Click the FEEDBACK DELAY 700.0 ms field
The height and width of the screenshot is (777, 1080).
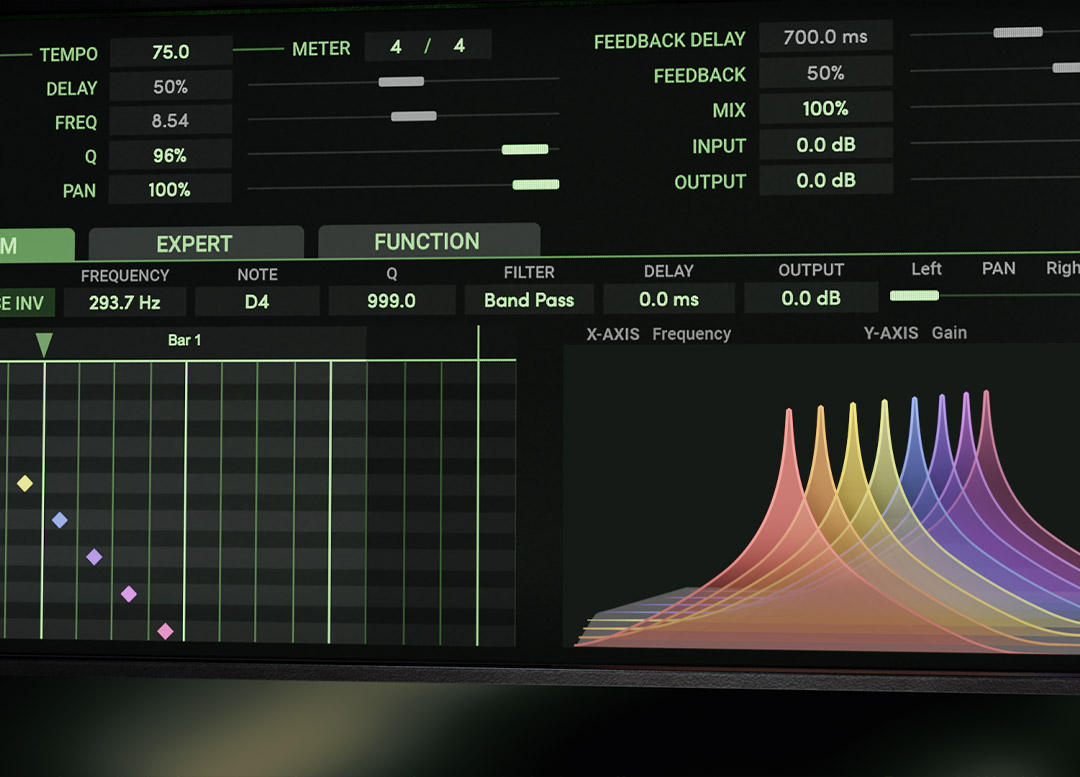click(x=825, y=37)
